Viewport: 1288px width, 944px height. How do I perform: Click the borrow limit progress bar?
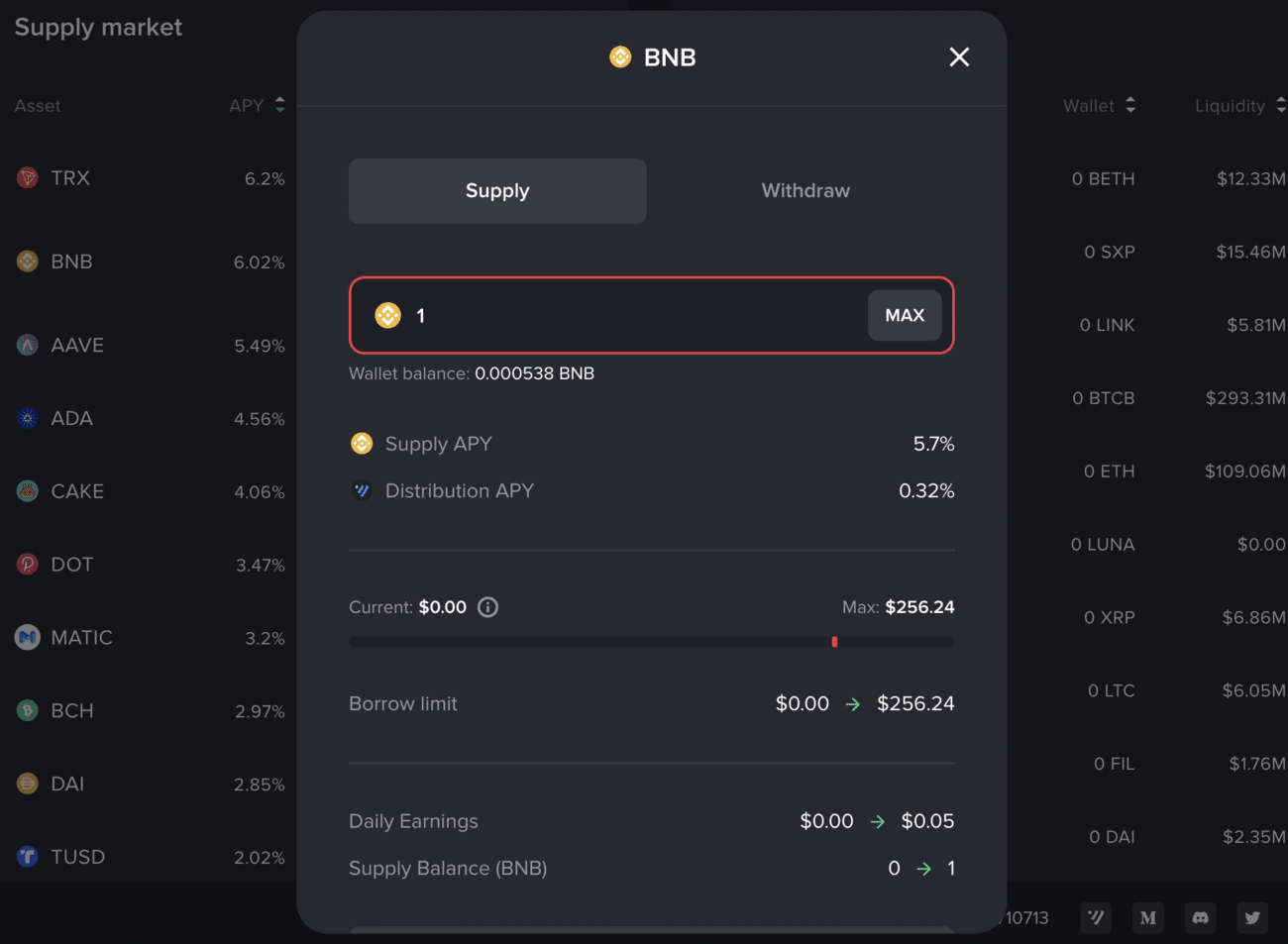pos(651,642)
